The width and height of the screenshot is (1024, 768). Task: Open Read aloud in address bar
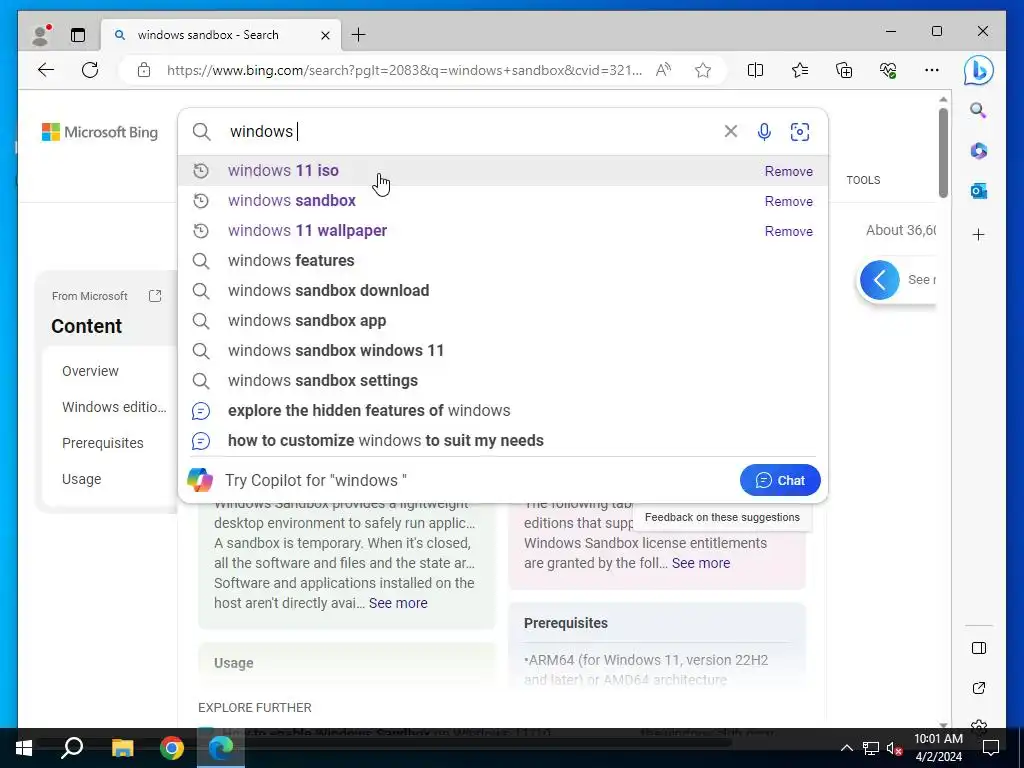pos(664,70)
